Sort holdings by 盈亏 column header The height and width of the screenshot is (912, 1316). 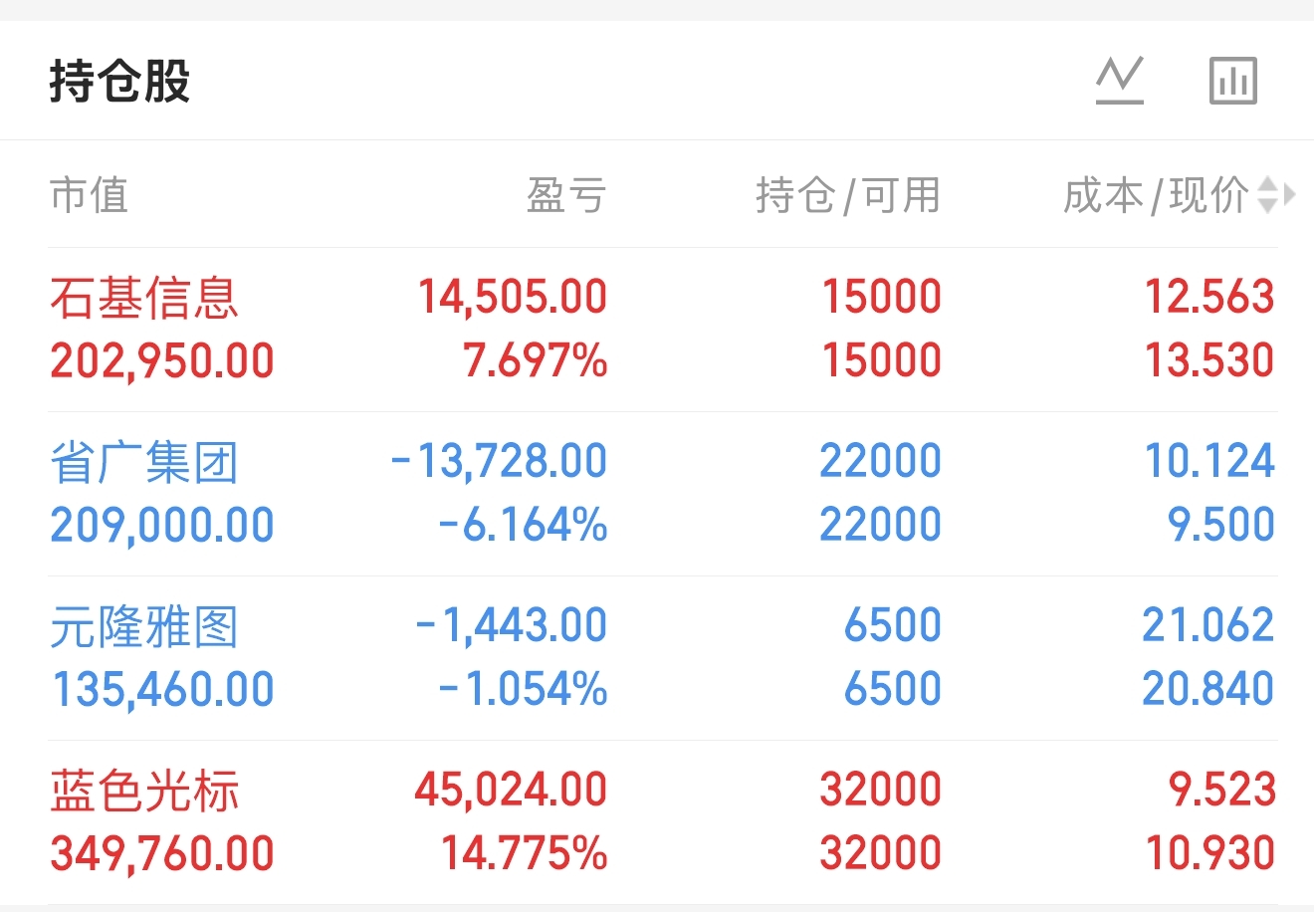coord(565,195)
